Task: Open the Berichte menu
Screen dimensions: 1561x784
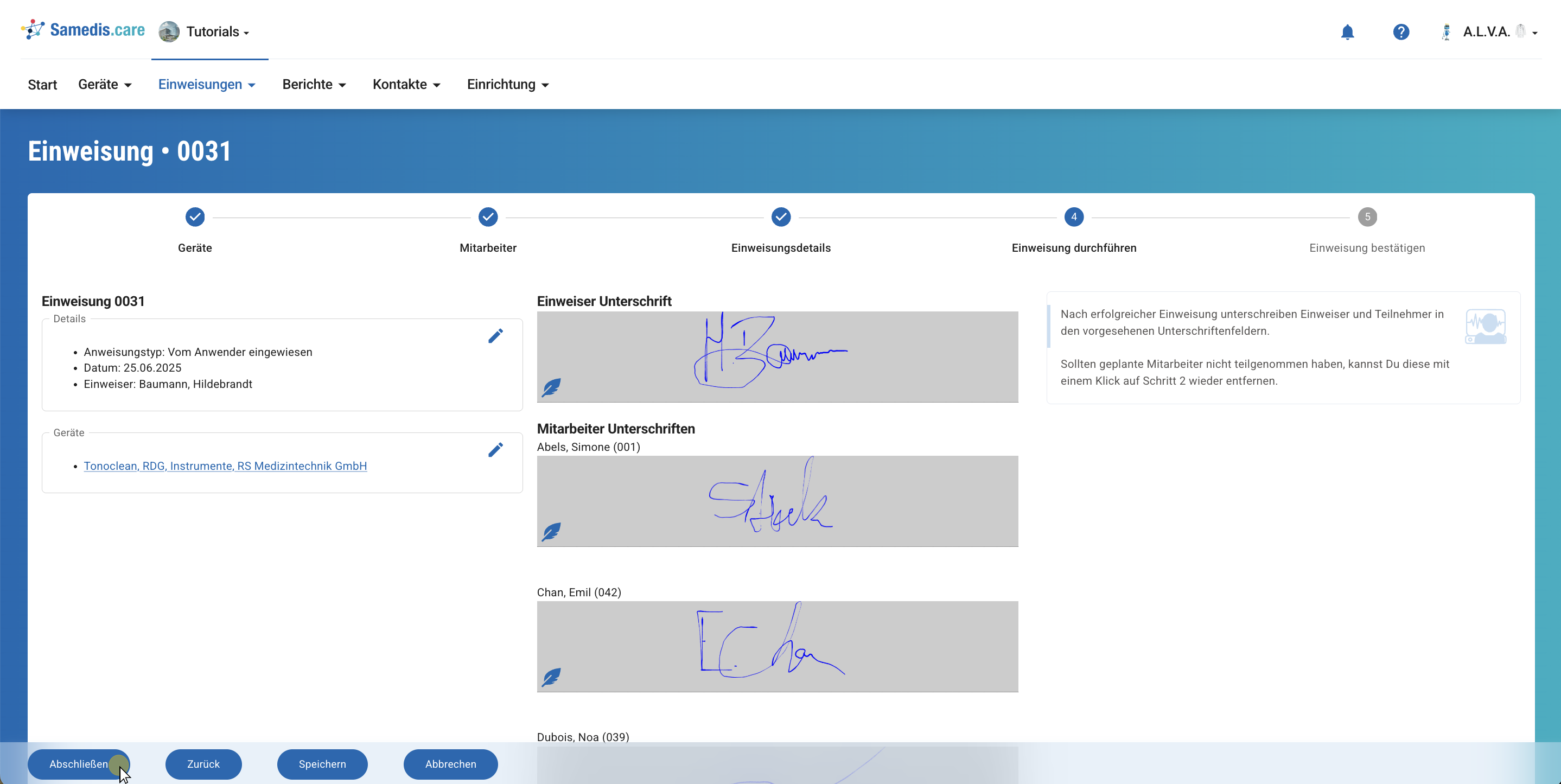Action: click(x=313, y=84)
